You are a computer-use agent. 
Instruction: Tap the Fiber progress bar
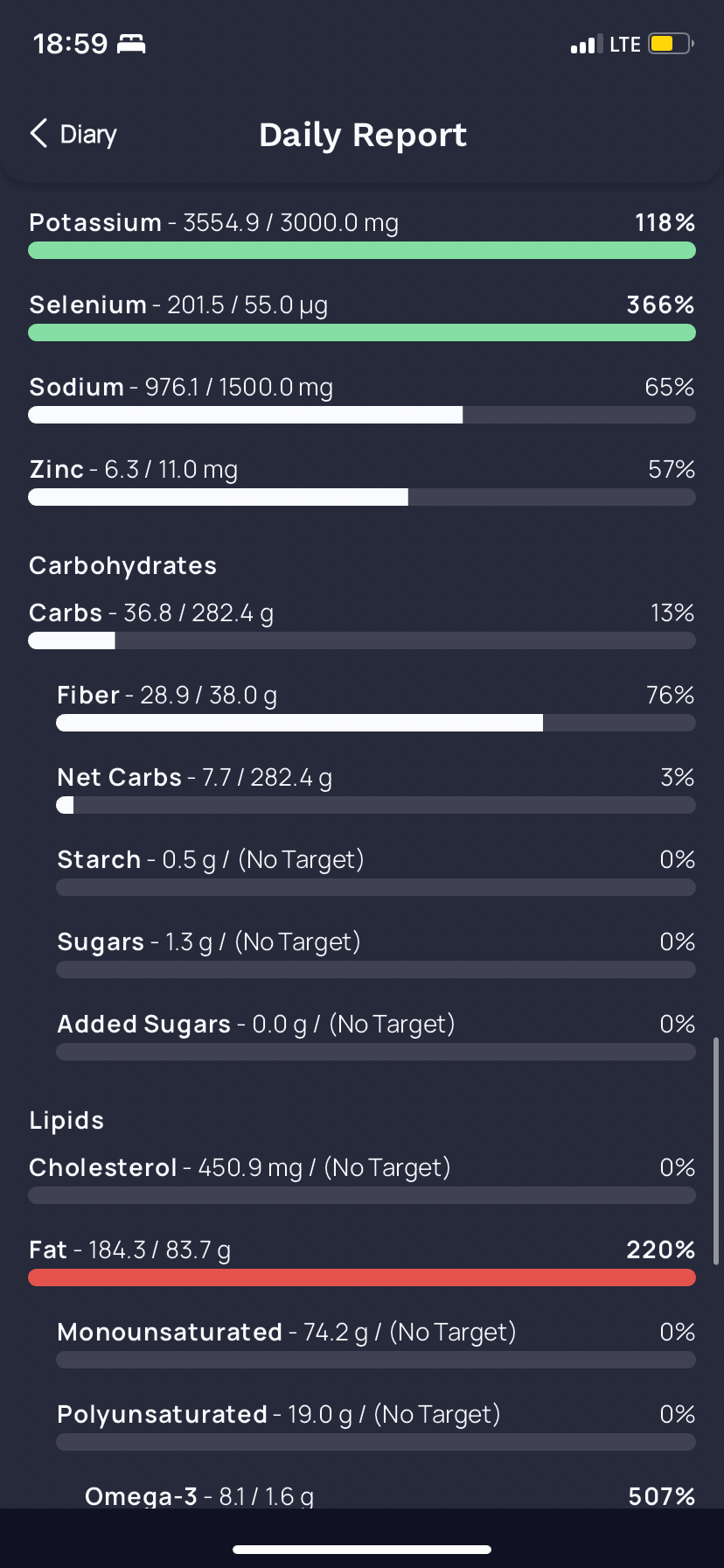point(376,723)
